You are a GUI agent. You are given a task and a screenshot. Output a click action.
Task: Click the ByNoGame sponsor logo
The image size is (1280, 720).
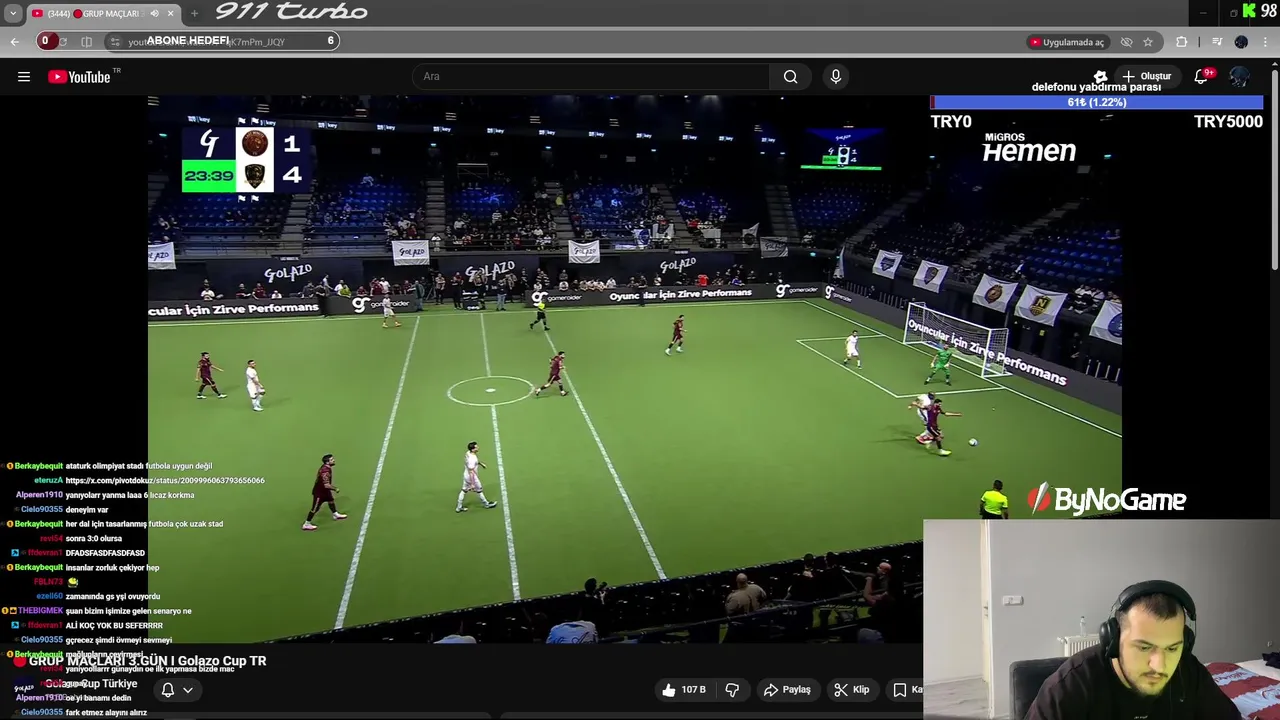point(1107,499)
